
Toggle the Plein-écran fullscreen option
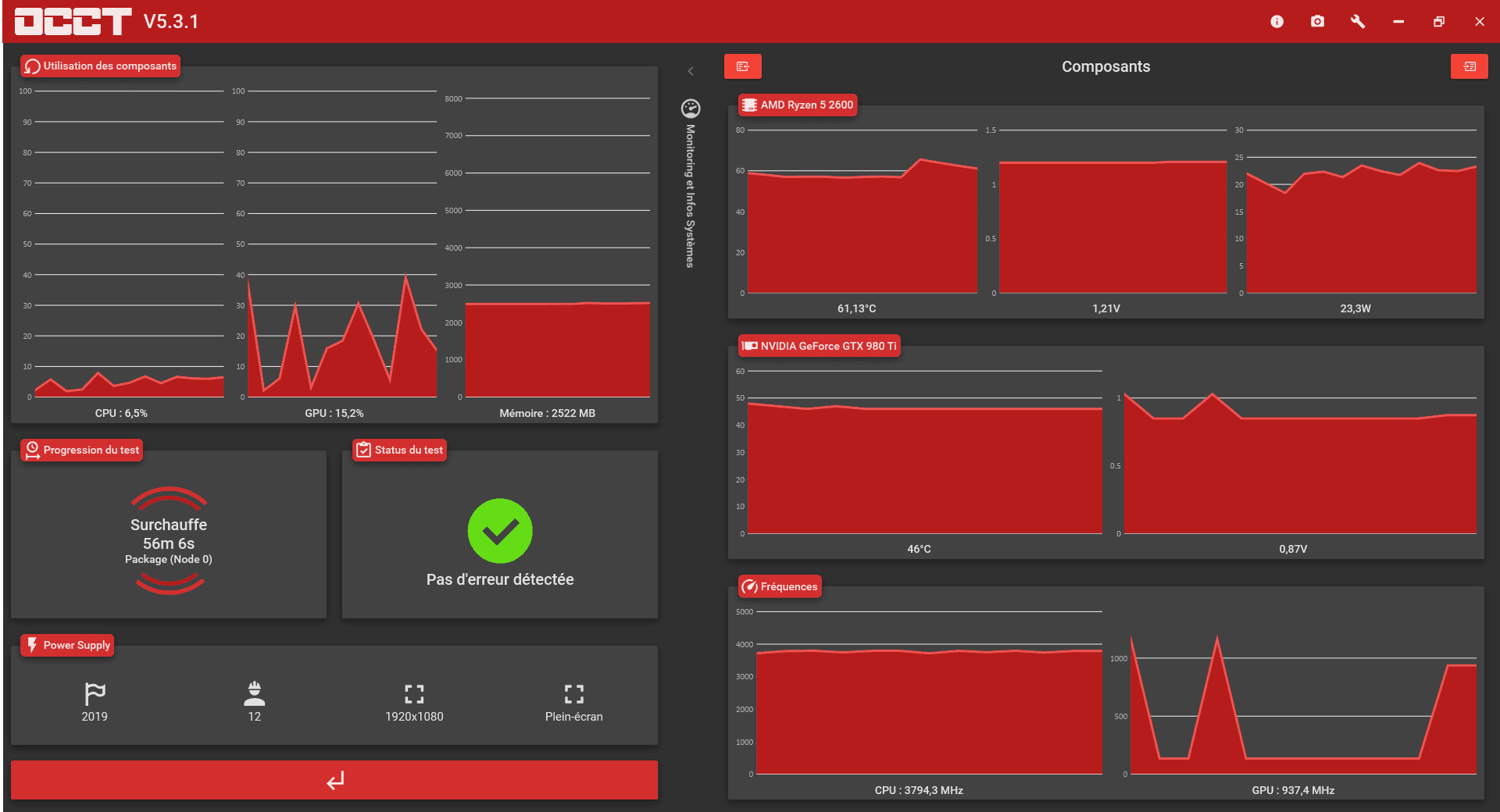(573, 702)
